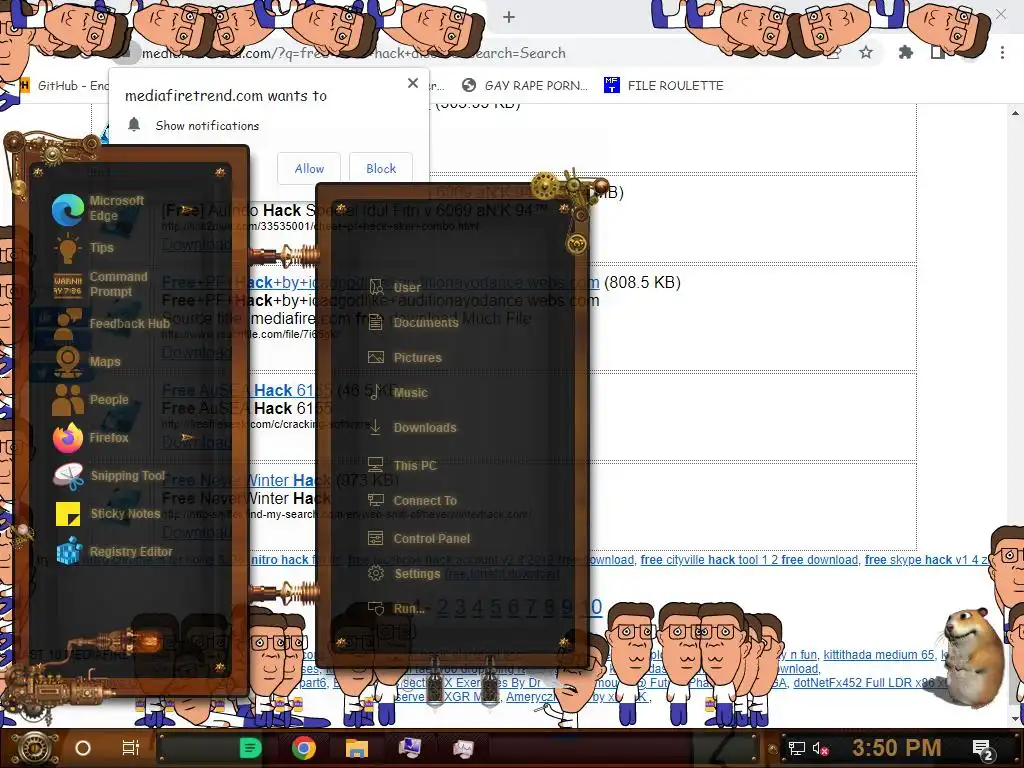Open free cityville hack tool link
This screenshot has width=1024, height=768.
[749, 560]
